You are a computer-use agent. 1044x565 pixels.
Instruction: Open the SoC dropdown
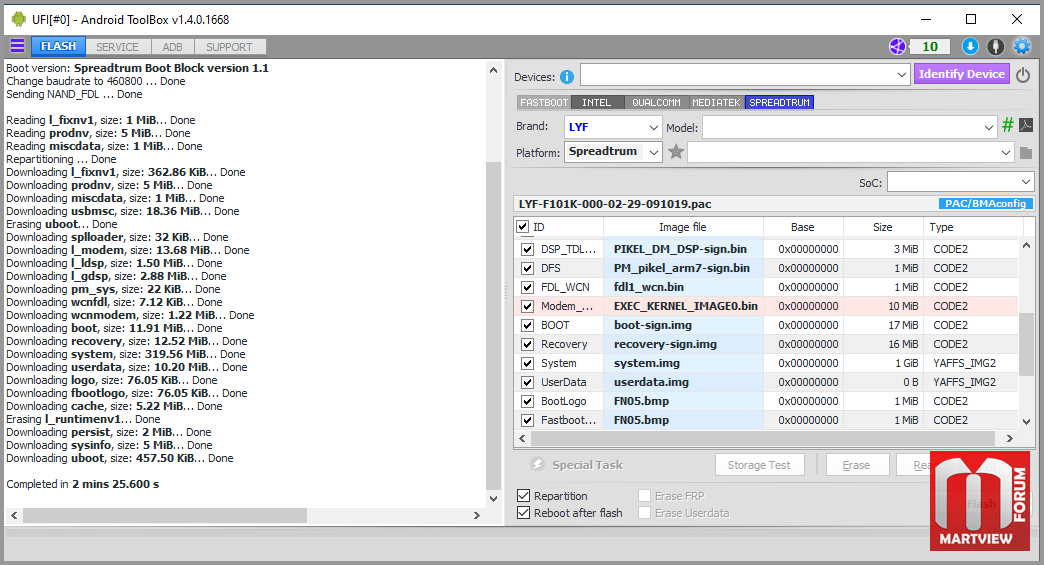(x=960, y=182)
